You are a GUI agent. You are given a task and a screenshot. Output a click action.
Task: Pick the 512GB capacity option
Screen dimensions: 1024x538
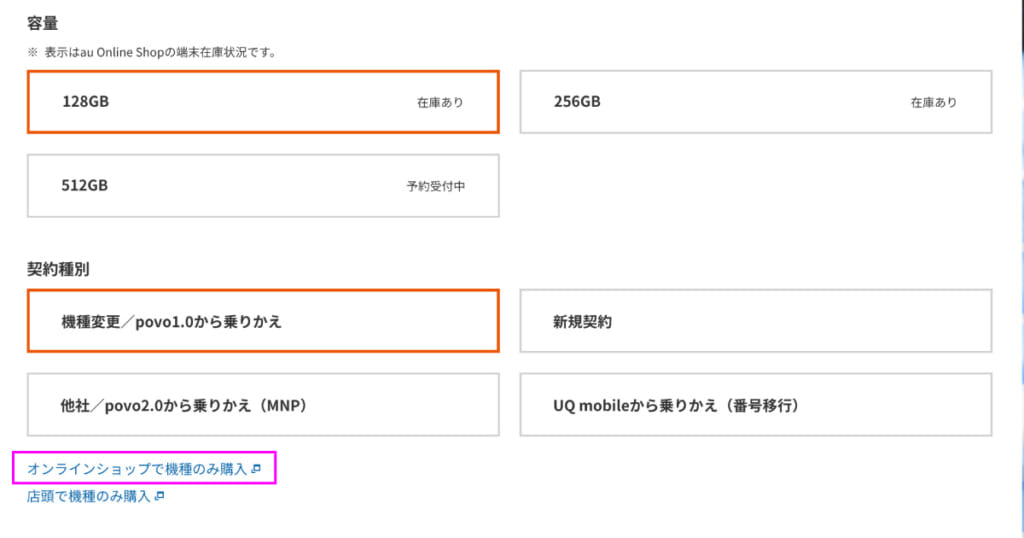pyautogui.click(x=263, y=185)
